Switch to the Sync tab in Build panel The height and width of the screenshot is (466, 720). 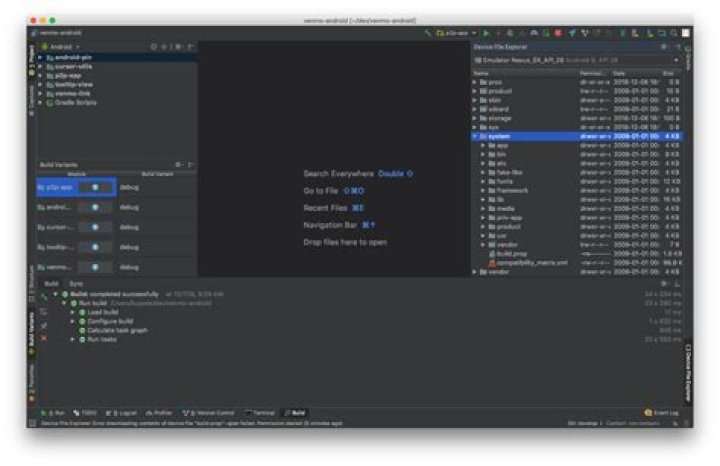click(76, 284)
